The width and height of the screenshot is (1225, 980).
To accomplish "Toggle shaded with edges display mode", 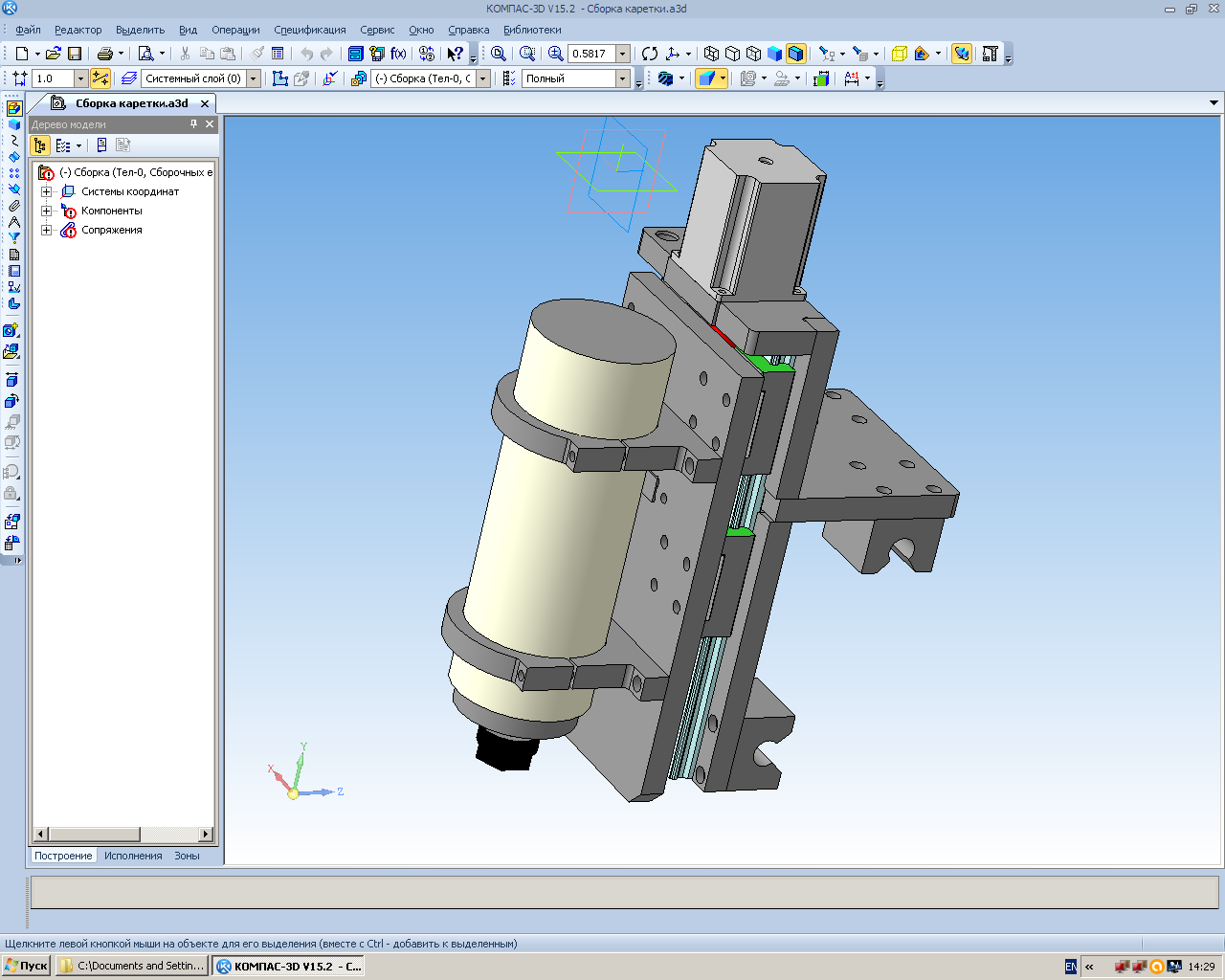I will pyautogui.click(x=795, y=54).
